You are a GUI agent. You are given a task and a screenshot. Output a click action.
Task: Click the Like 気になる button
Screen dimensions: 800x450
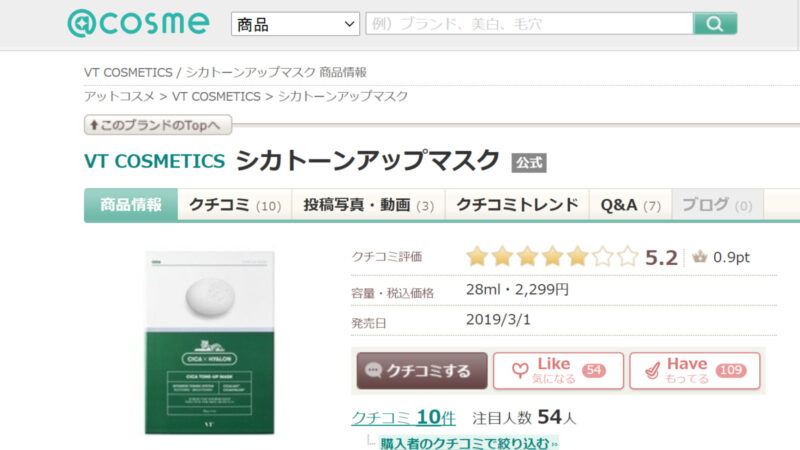pos(558,371)
